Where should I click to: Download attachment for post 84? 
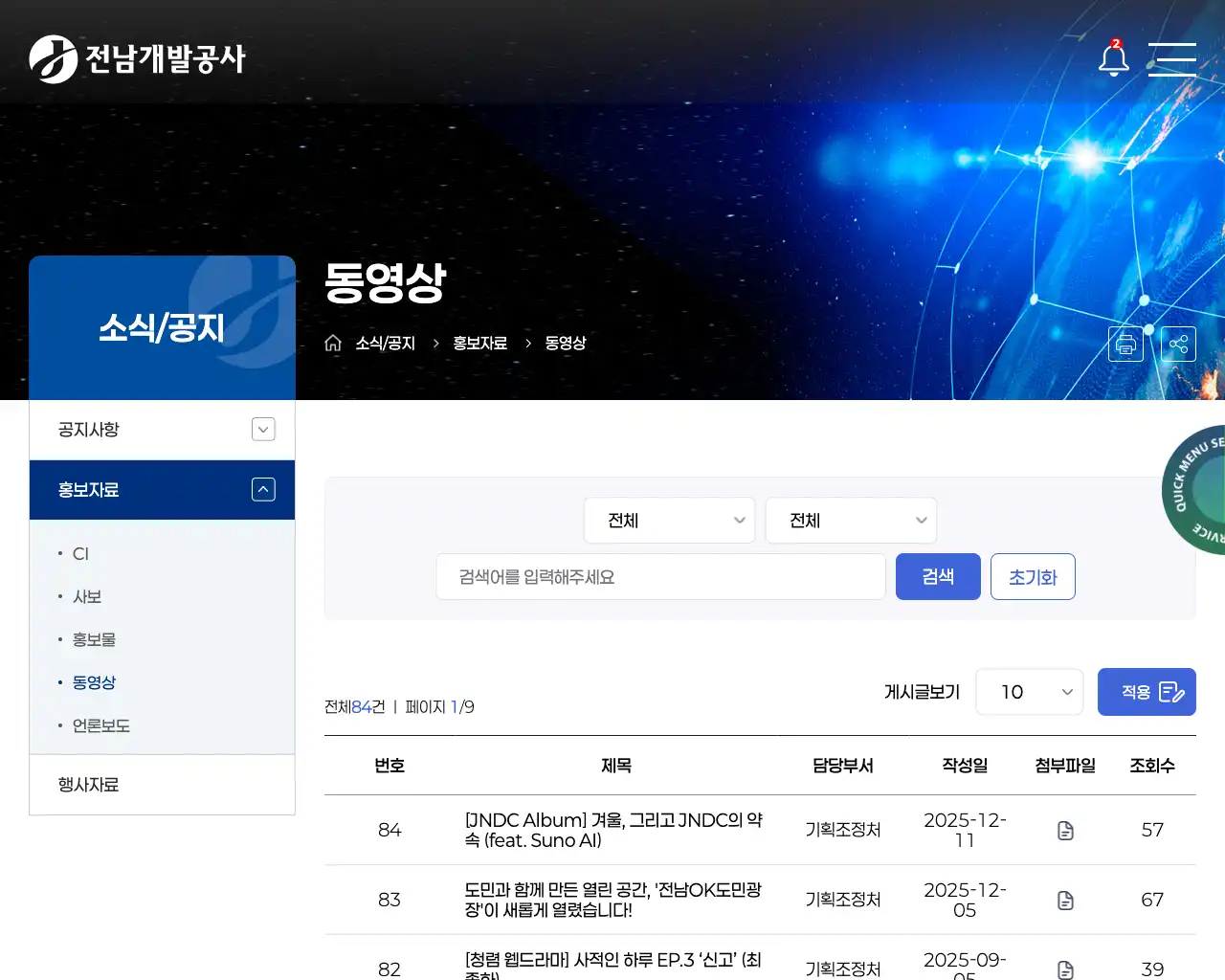click(1065, 830)
